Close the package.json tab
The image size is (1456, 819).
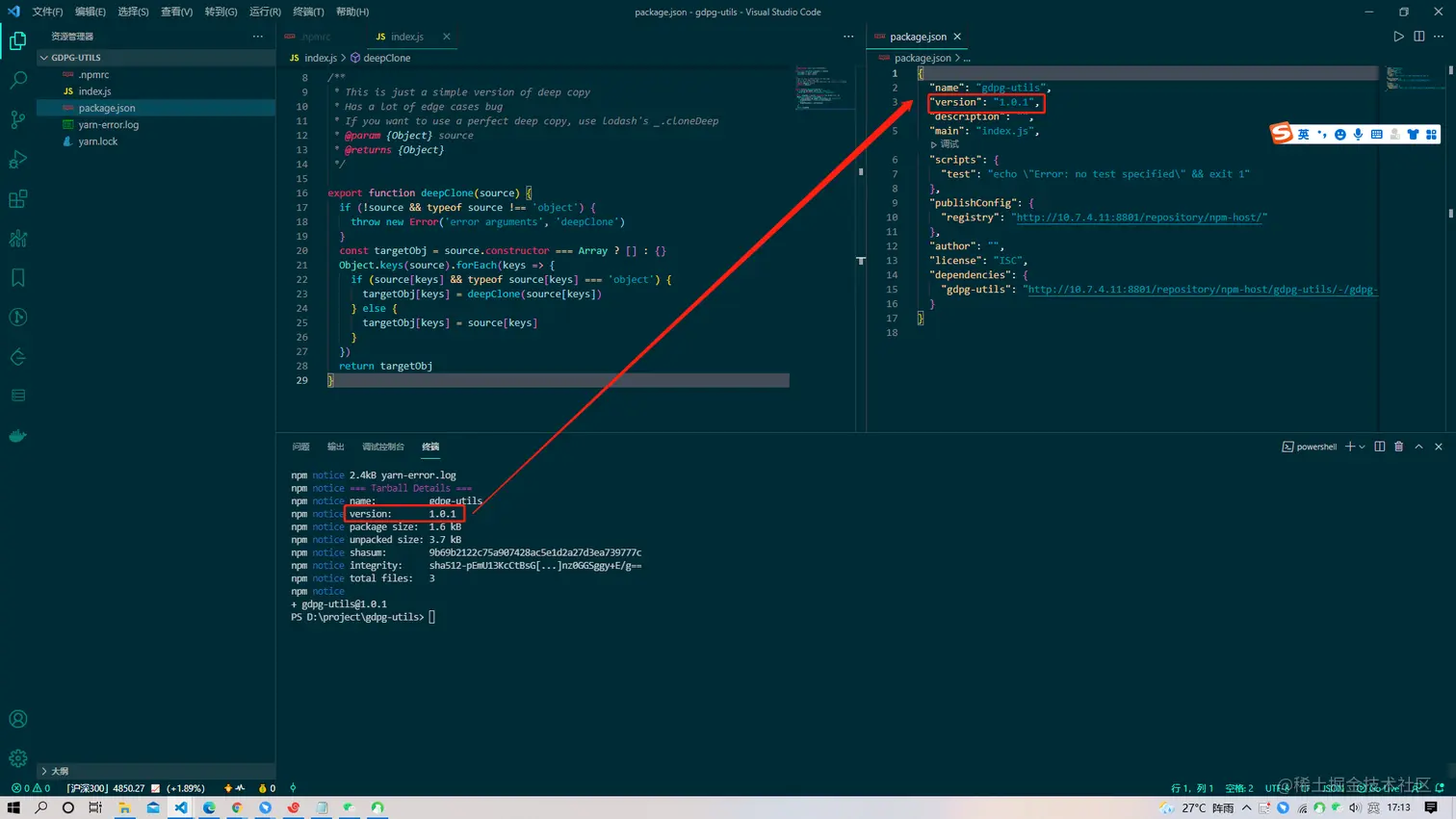957,37
